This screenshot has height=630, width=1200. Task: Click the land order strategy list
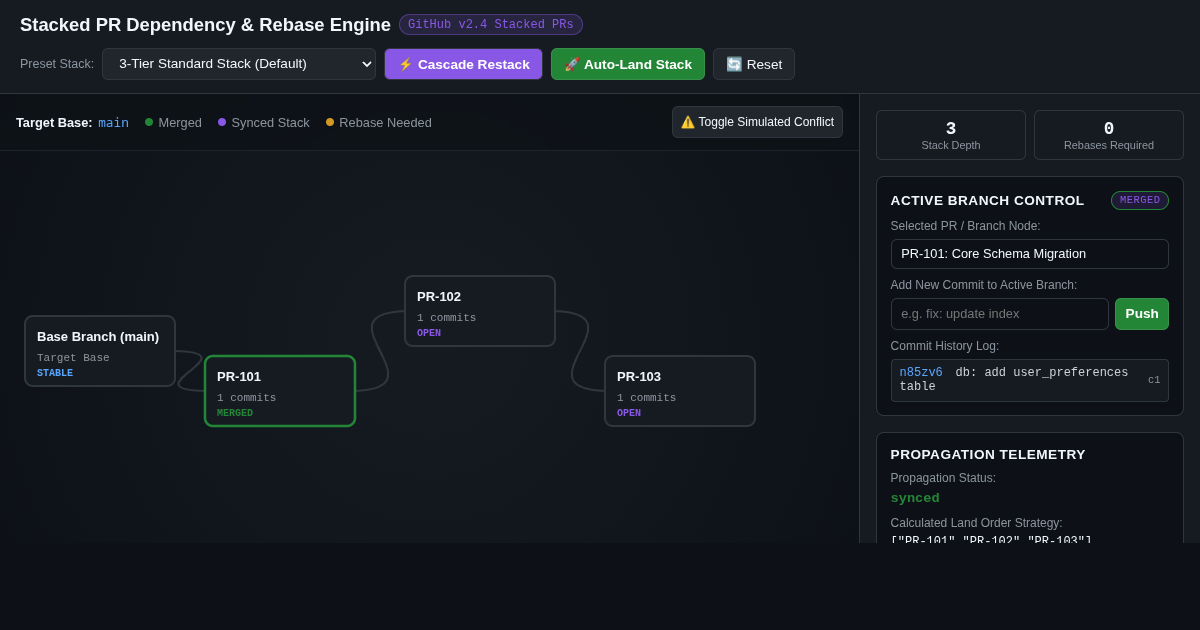click(991, 538)
